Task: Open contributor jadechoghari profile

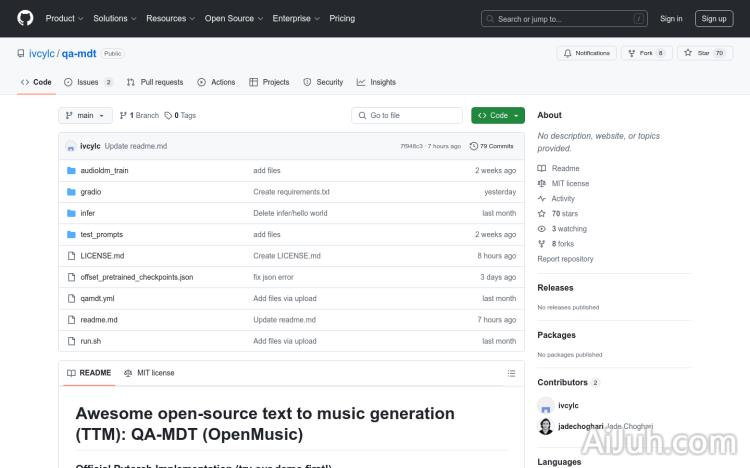Action: [581, 426]
